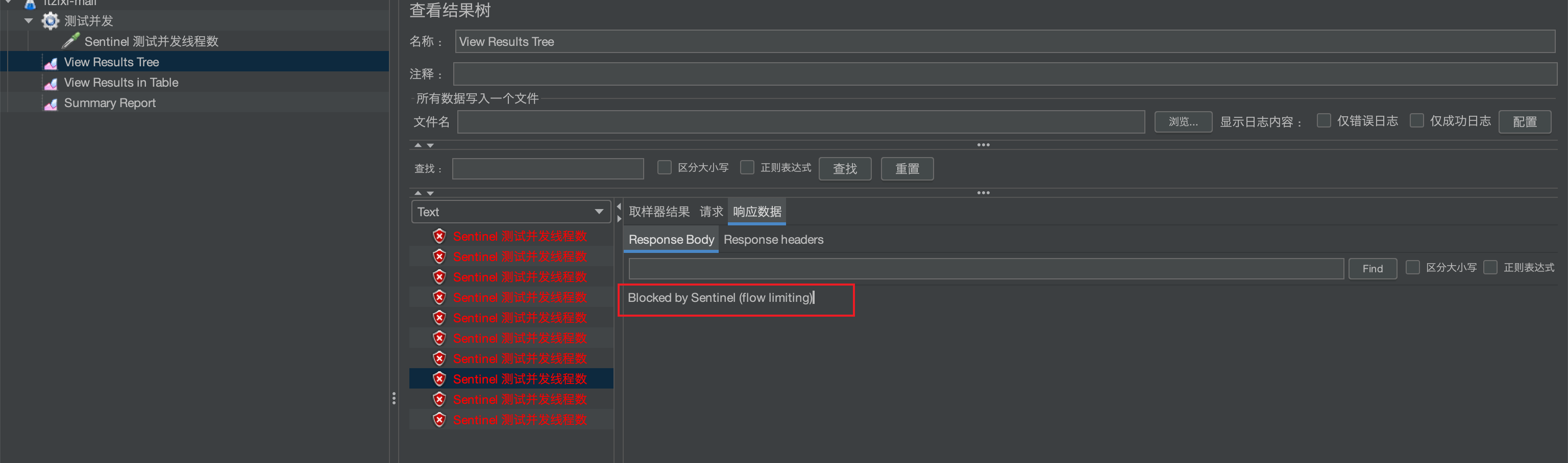The width and height of the screenshot is (1568, 463).
Task: Open the Summary Report node
Action: tap(110, 103)
